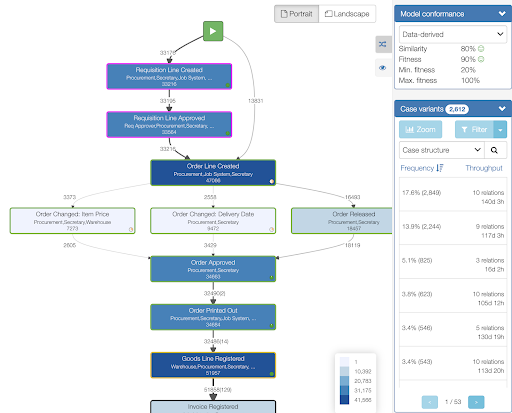Go to previous case variants page

(x=430, y=402)
